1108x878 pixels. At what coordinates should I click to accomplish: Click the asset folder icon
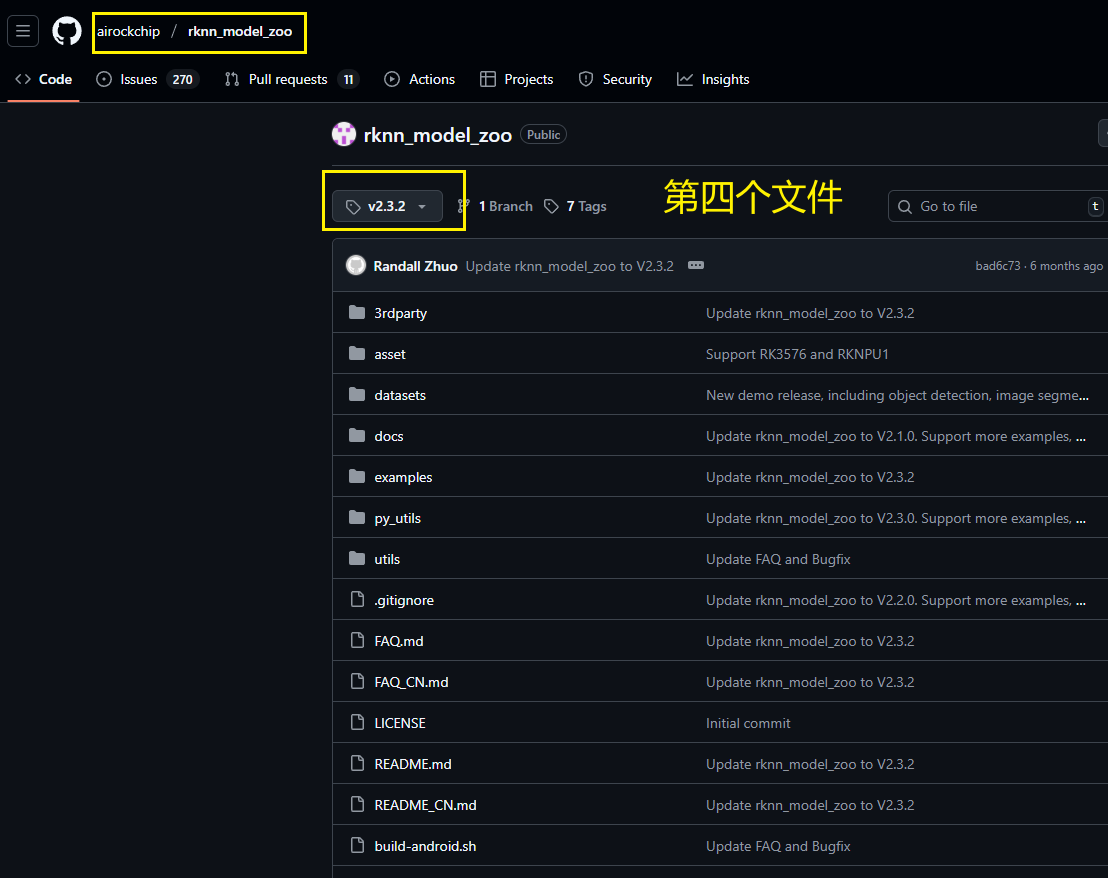357,353
